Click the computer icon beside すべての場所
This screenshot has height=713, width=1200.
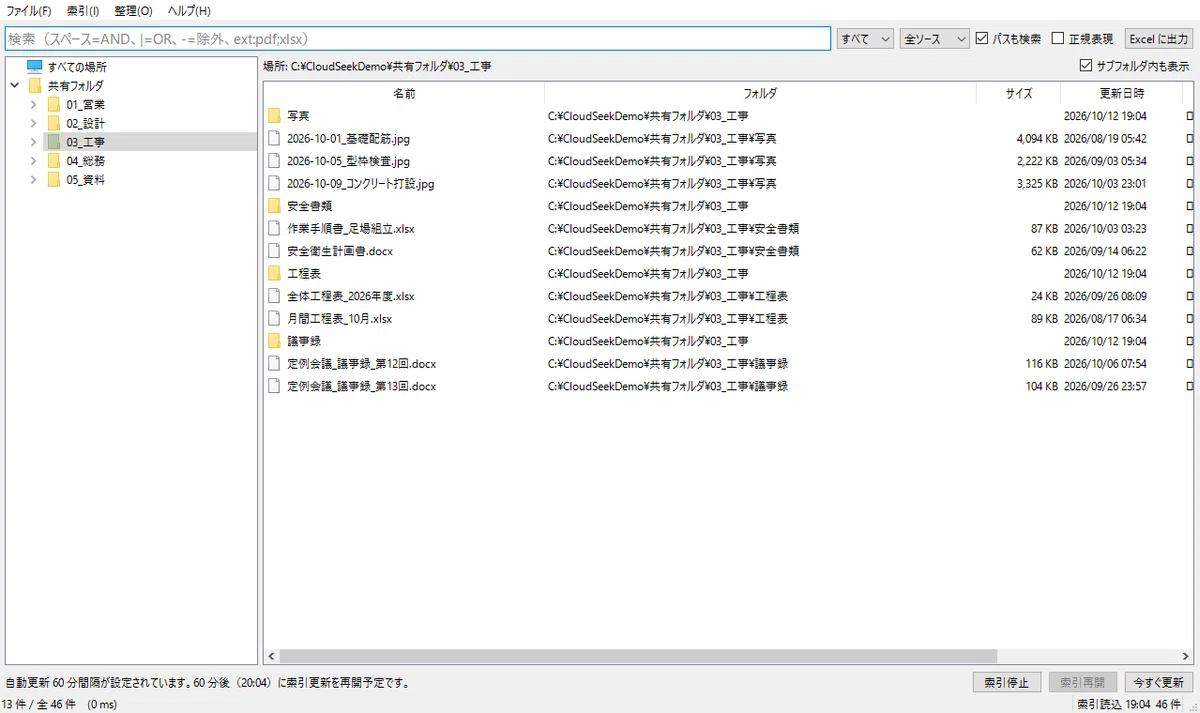click(35, 67)
